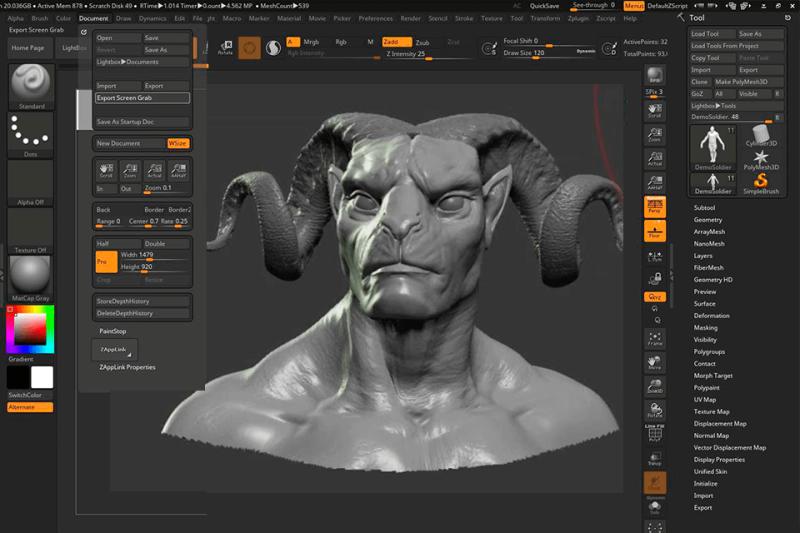This screenshot has height=533, width=800.
Task: Expand the Display Properties subpalette
Action: tap(719, 460)
